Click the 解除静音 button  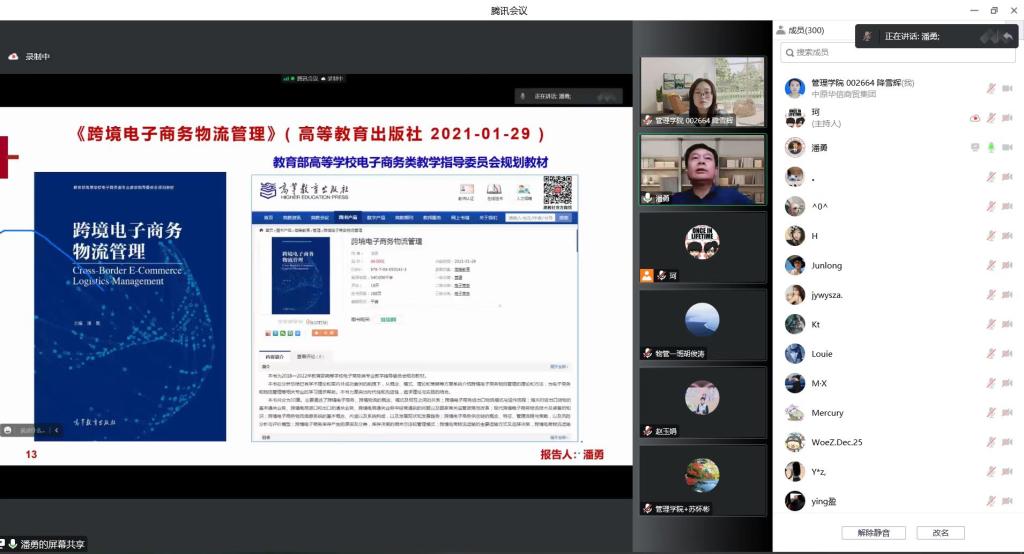click(x=873, y=532)
